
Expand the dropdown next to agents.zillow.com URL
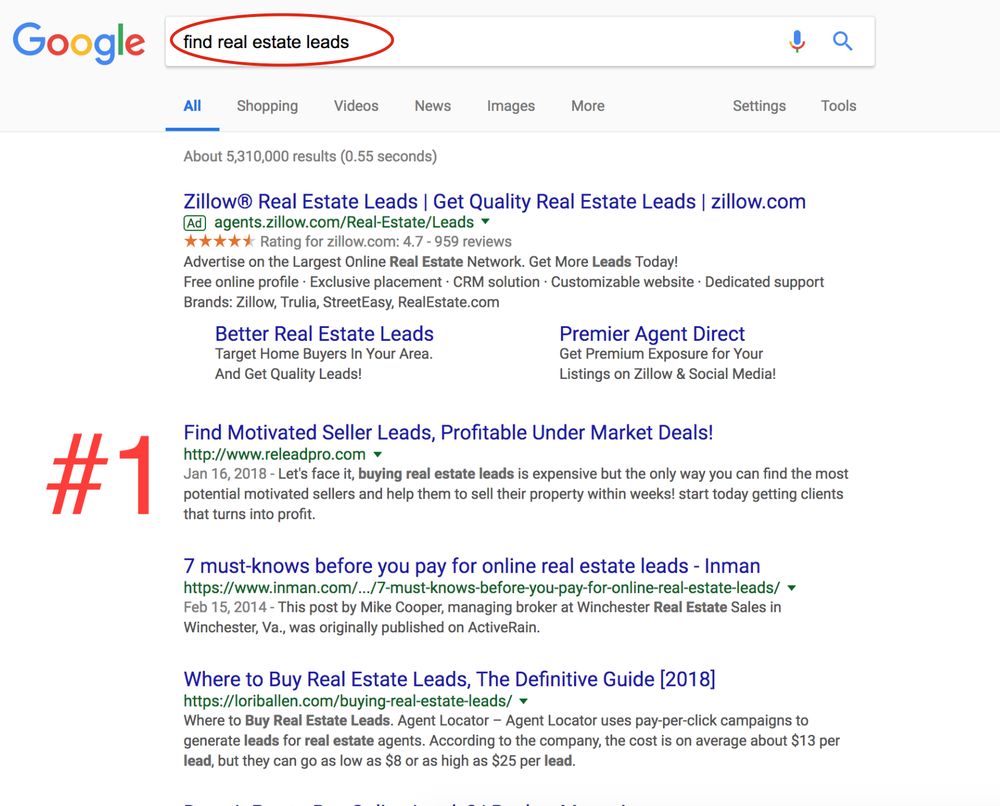(x=485, y=222)
